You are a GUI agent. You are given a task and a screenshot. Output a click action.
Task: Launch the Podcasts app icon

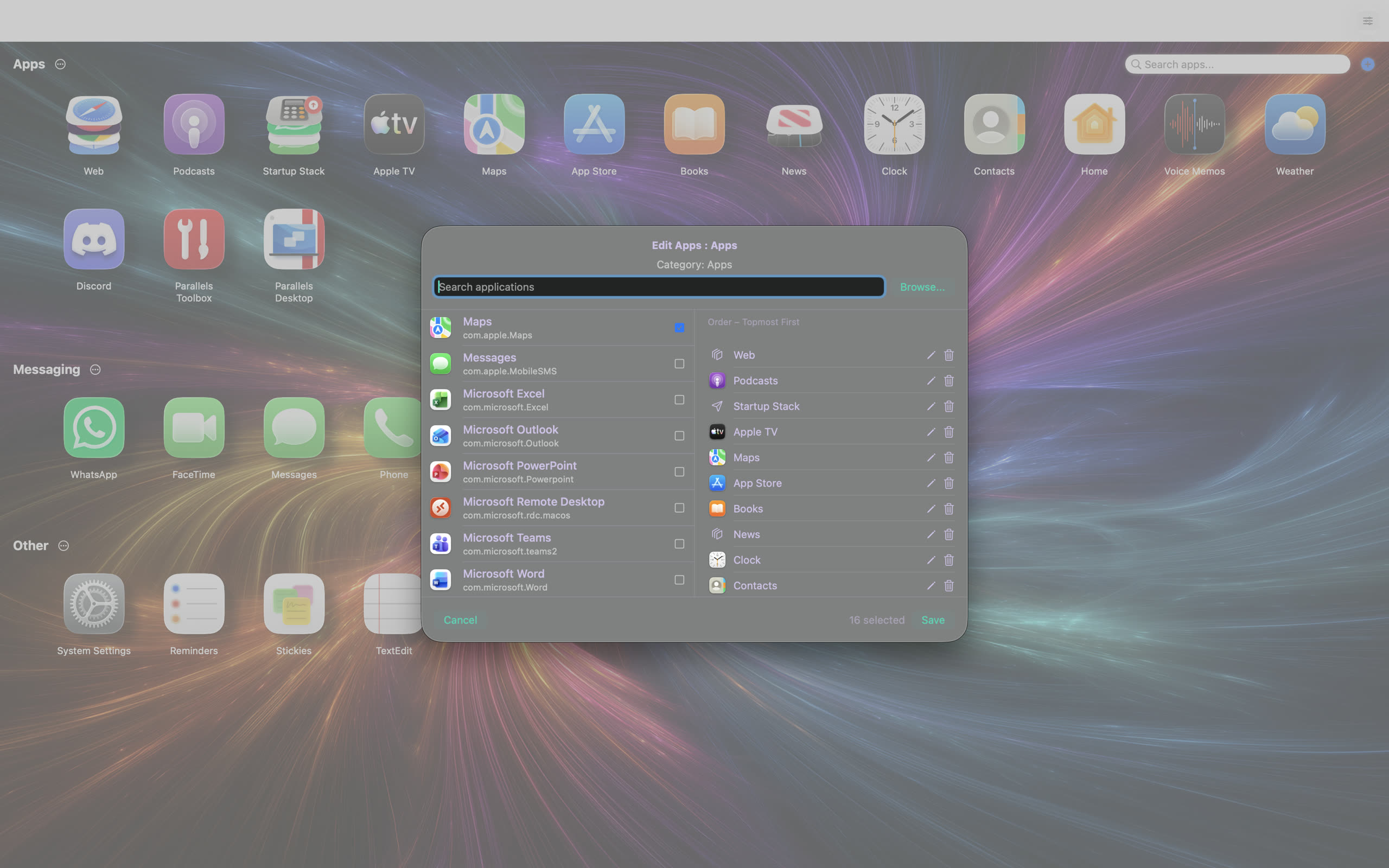coord(194,125)
